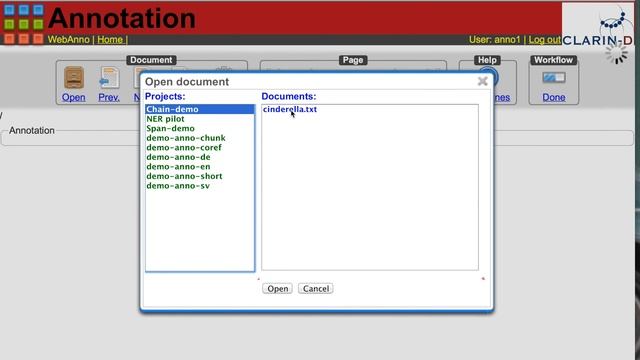Select the demo-anno-de project
Image resolution: width=640 pixels, height=360 pixels.
click(x=200, y=157)
